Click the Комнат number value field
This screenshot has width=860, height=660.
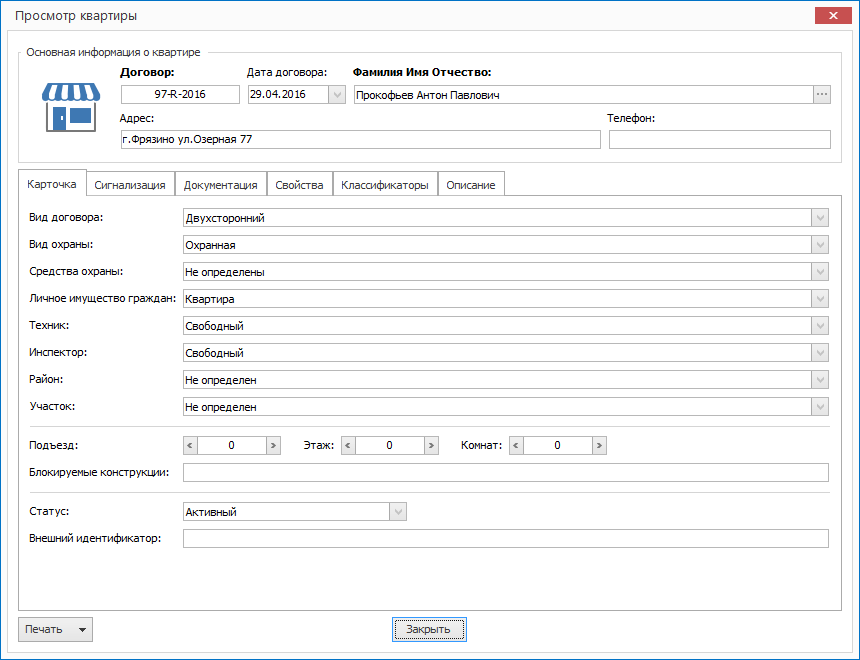tap(557, 445)
